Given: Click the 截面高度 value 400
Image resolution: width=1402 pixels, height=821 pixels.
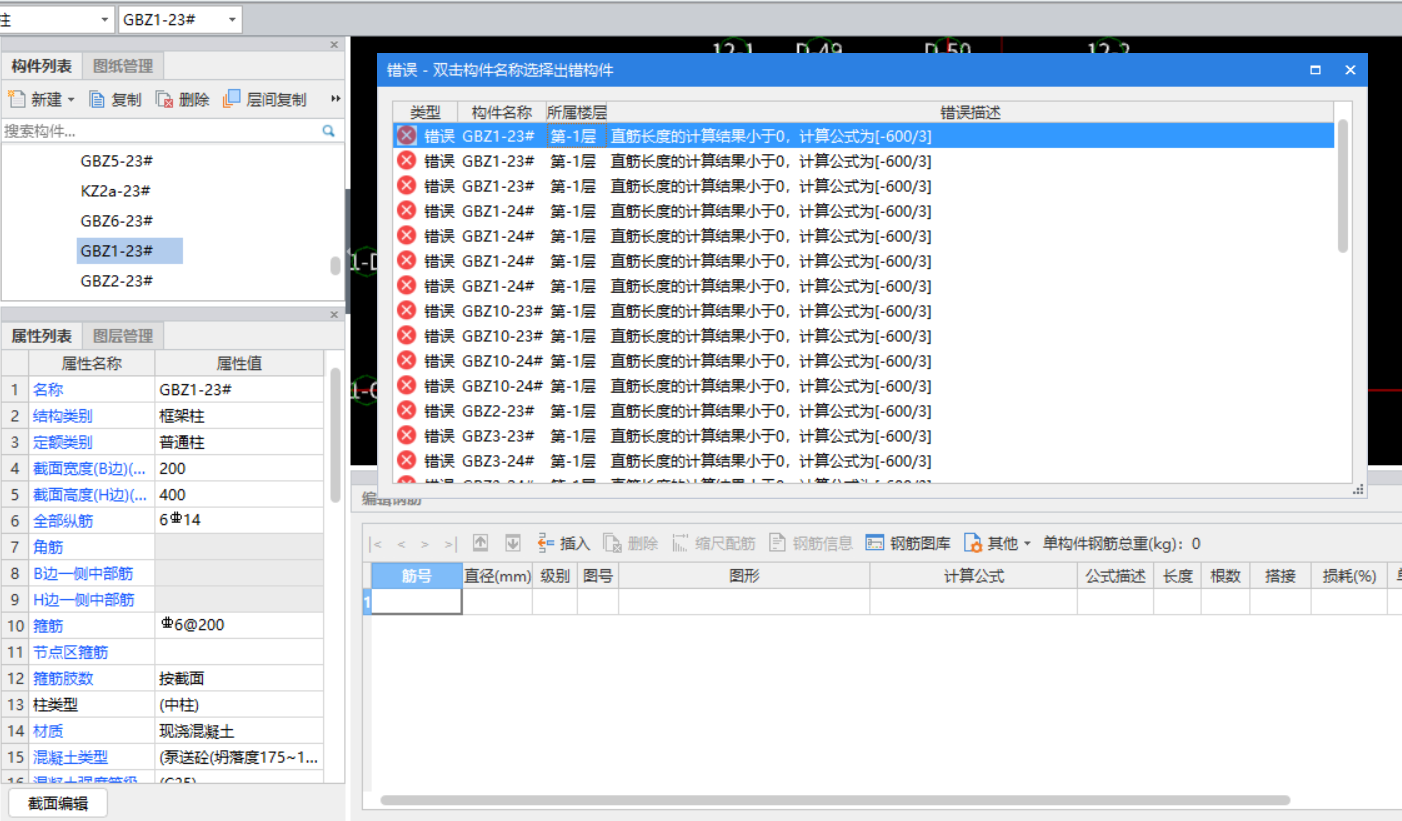Looking at the screenshot, I should tap(239, 494).
